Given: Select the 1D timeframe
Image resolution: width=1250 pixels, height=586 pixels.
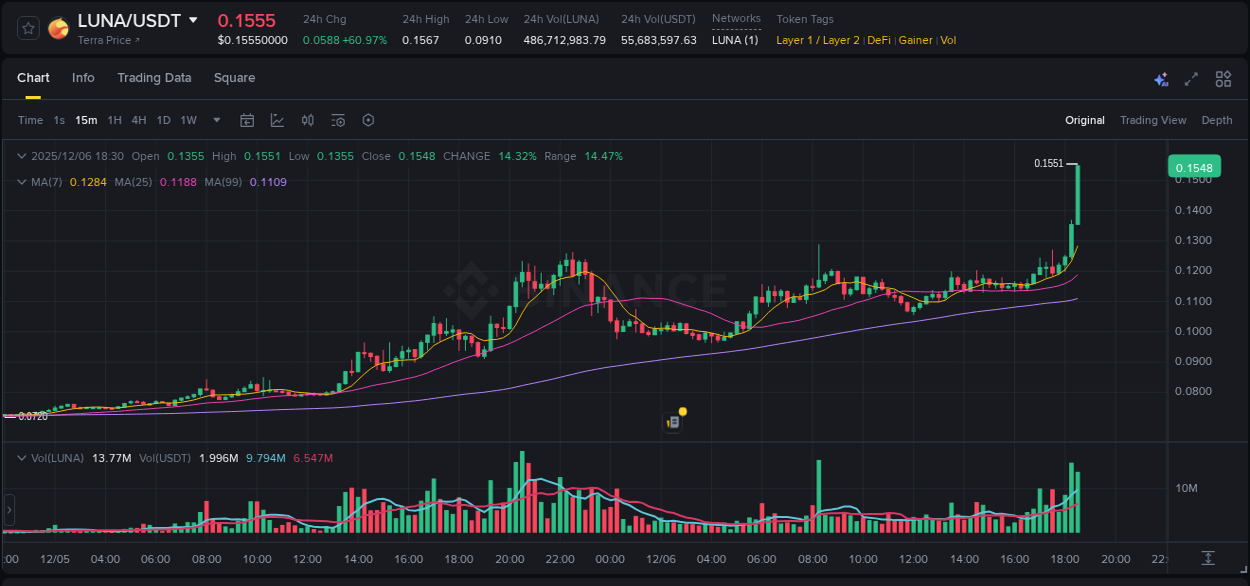Looking at the screenshot, I should click(163, 120).
